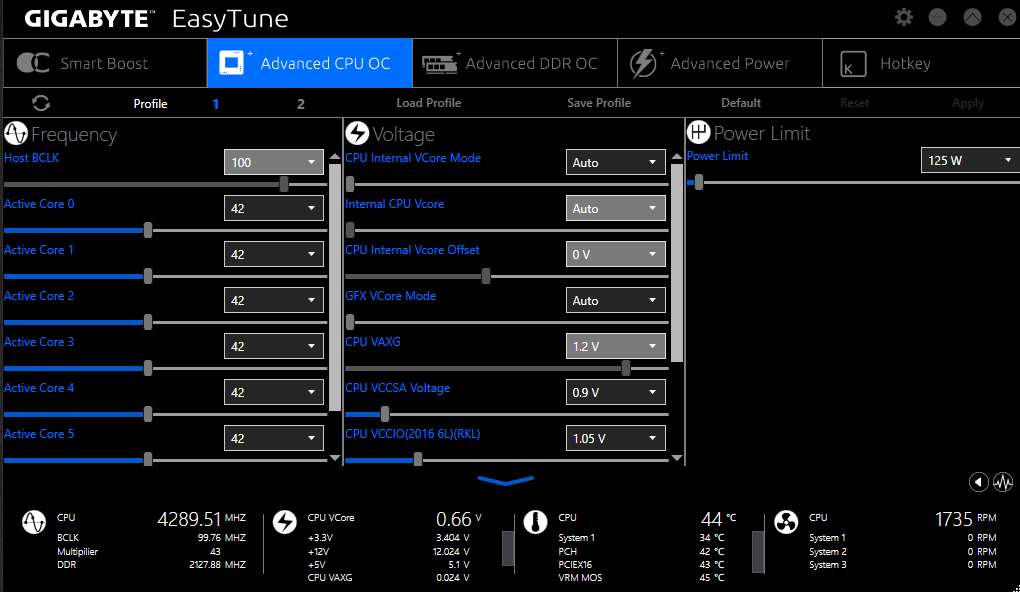Switch to the Advanced DDR OC tab
The height and width of the screenshot is (592, 1020).
(x=515, y=63)
